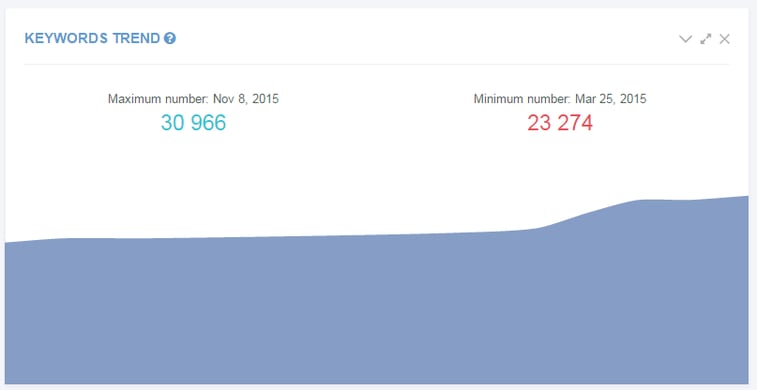The height and width of the screenshot is (390, 757).
Task: Click the date Mar 25, 2015
Action: [x=611, y=99]
